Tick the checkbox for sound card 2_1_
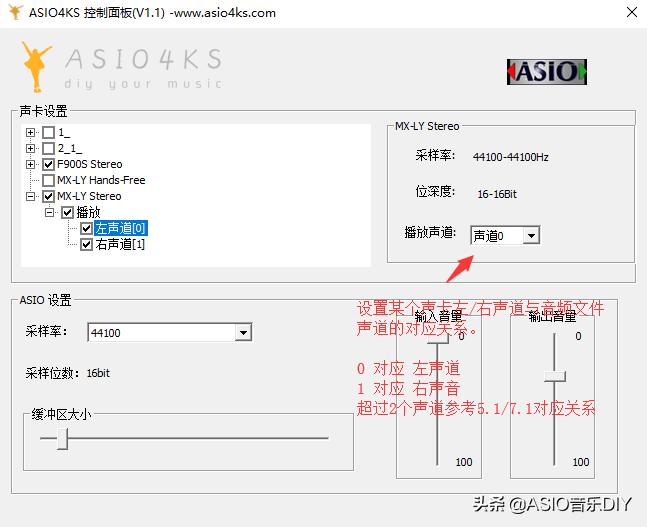The width and height of the screenshot is (647, 527). tap(49, 148)
